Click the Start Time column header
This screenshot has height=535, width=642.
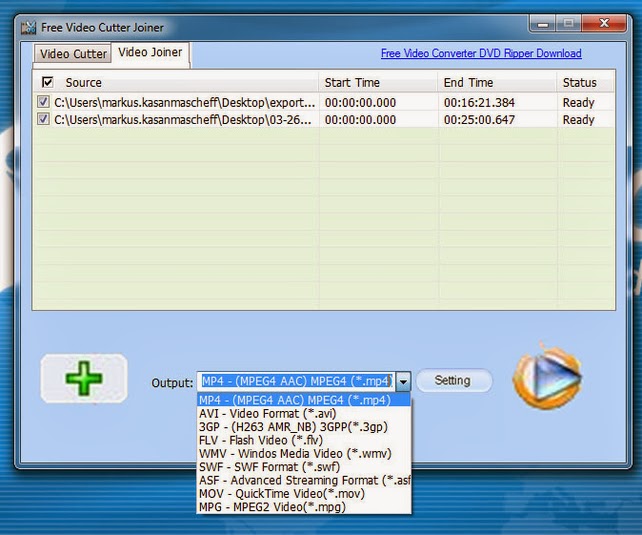pos(378,82)
